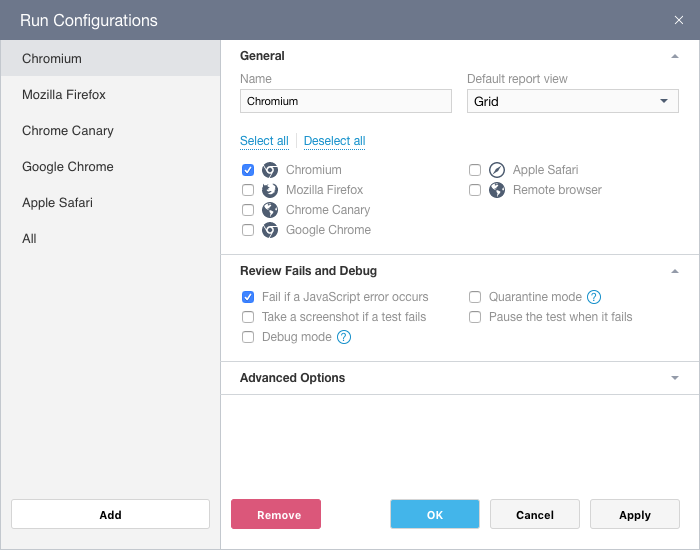
Task: Click the Add button
Action: (110, 514)
